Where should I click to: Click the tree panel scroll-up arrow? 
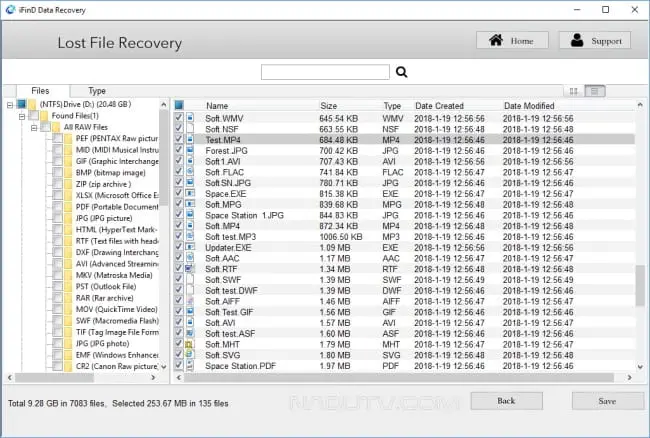point(164,104)
